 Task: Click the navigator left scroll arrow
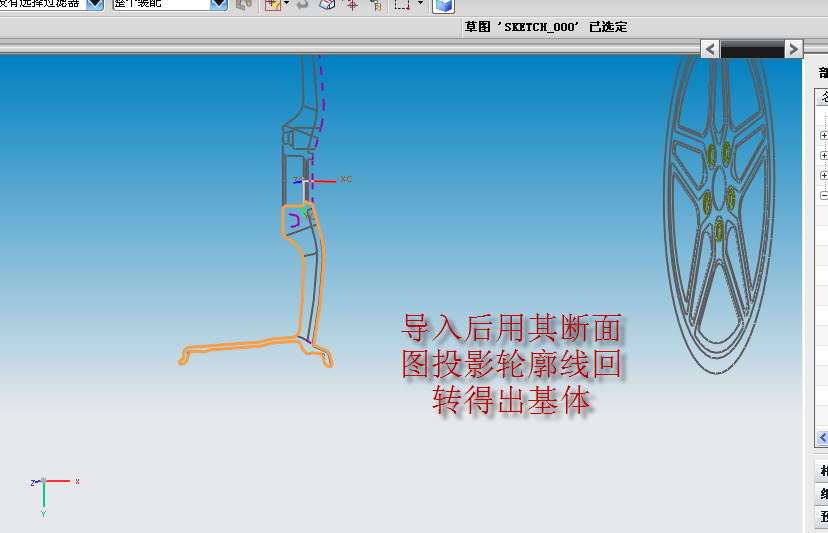tap(823, 437)
